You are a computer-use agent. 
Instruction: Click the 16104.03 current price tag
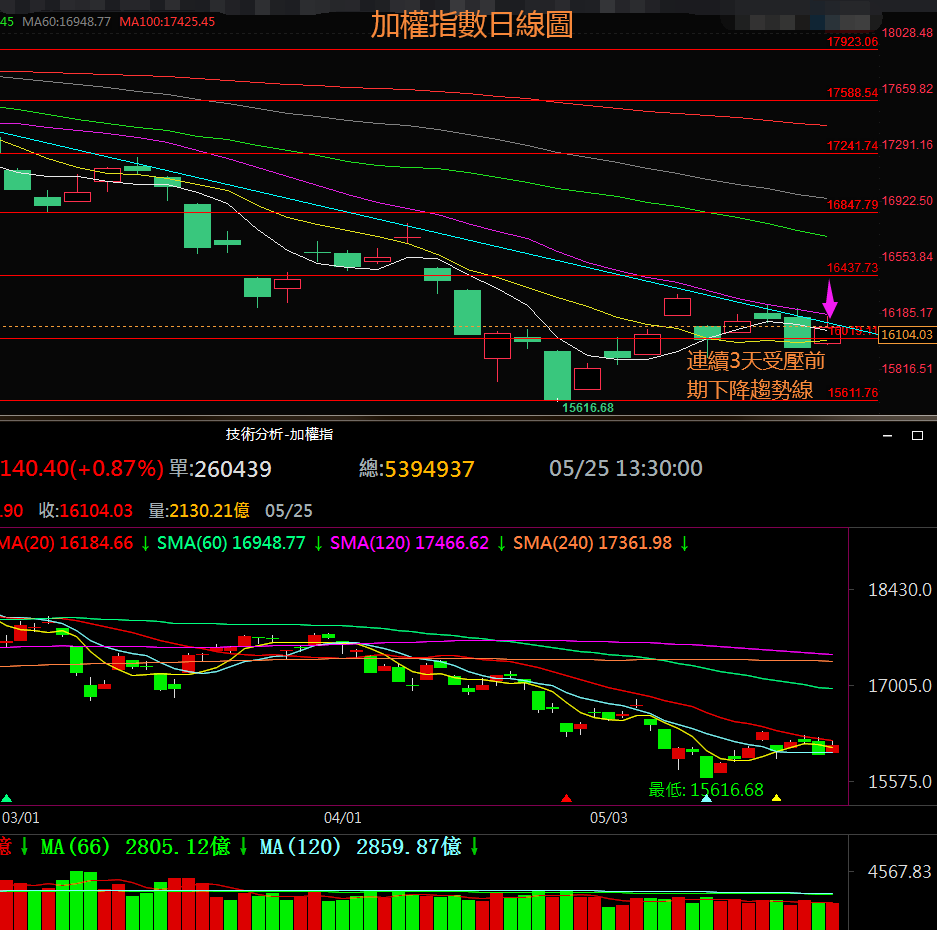[x=906, y=336]
